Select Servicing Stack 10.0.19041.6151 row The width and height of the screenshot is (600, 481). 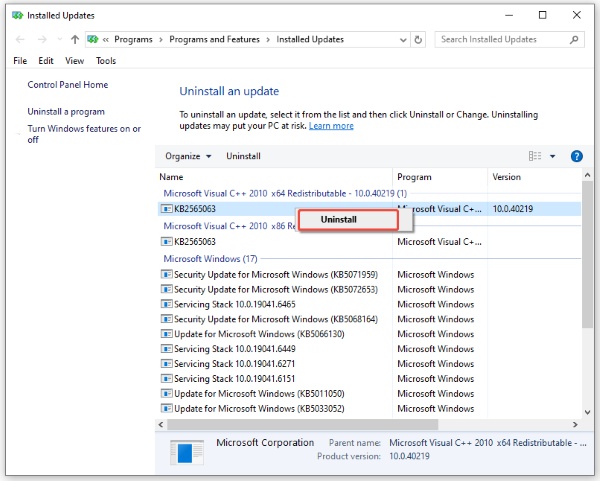(x=369, y=379)
